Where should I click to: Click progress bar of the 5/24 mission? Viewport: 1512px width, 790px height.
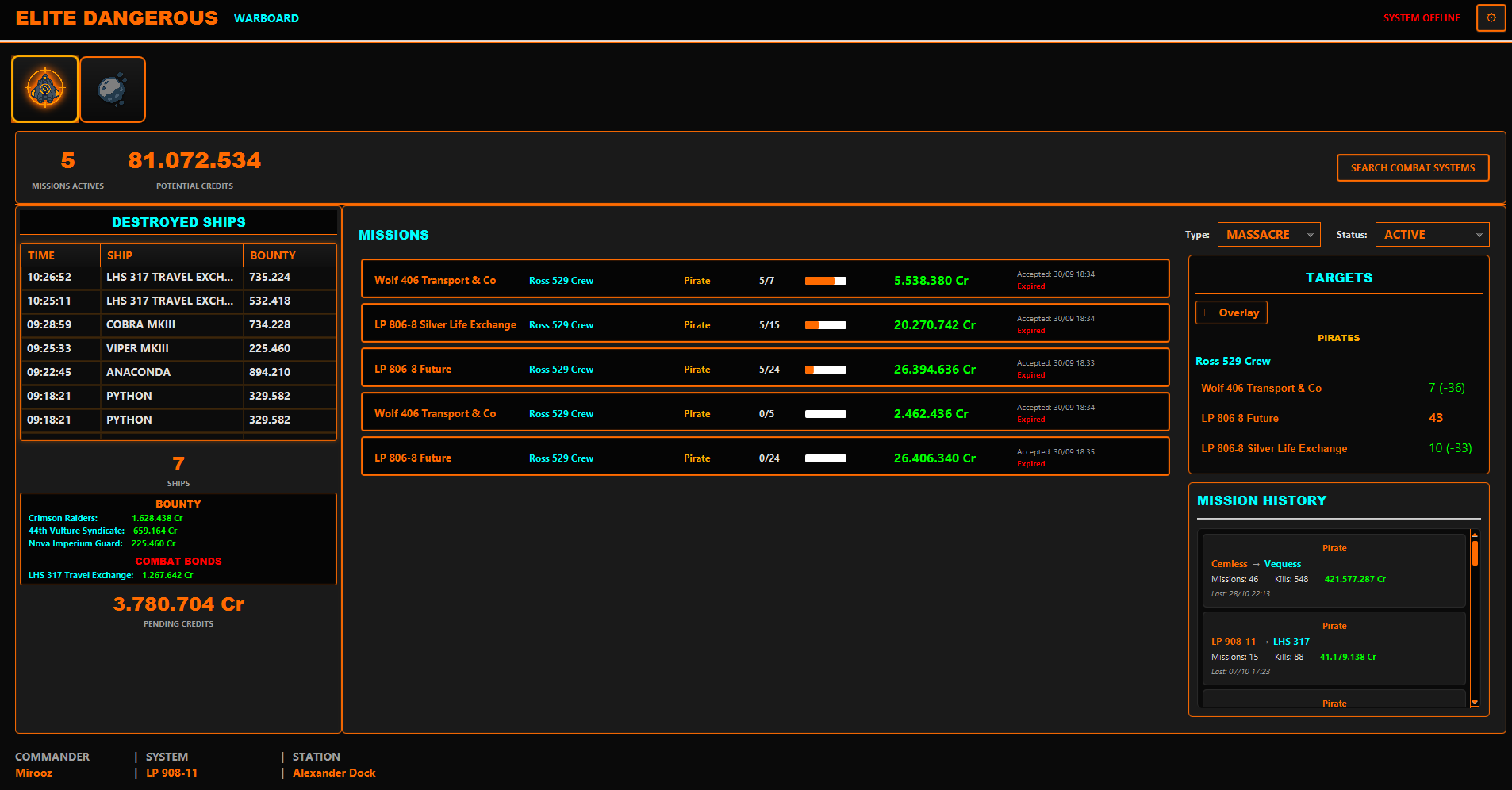click(x=826, y=370)
